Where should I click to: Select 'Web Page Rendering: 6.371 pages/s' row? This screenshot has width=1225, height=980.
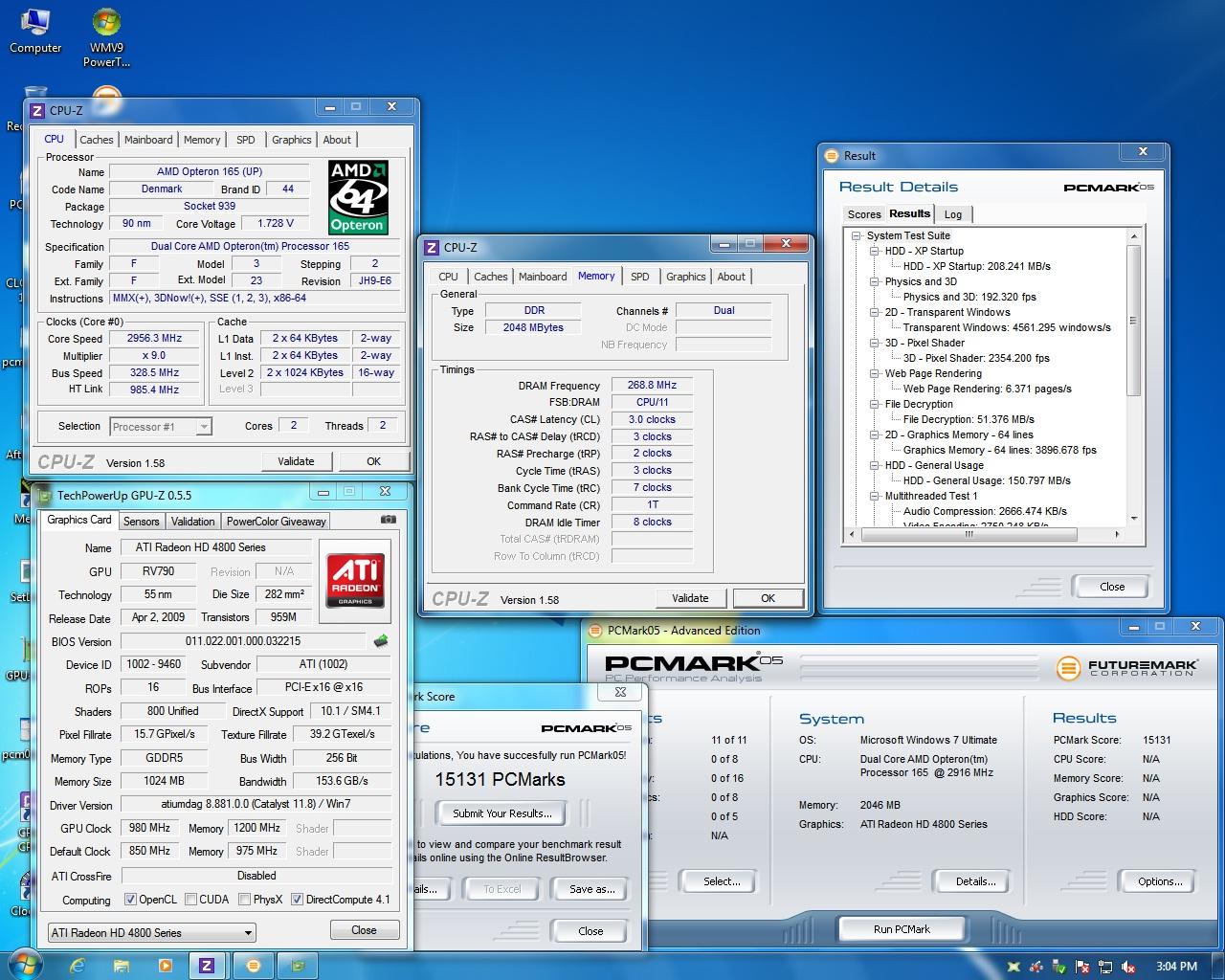[x=987, y=389]
